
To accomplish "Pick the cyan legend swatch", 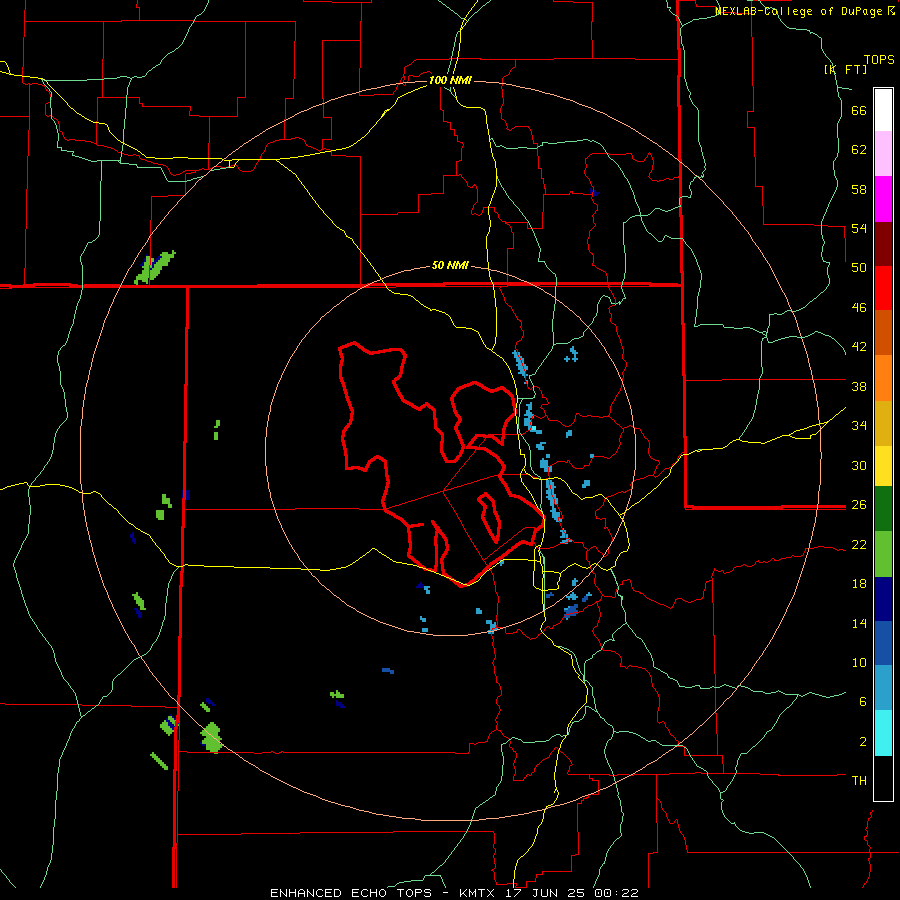I will pyautogui.click(x=883, y=733).
